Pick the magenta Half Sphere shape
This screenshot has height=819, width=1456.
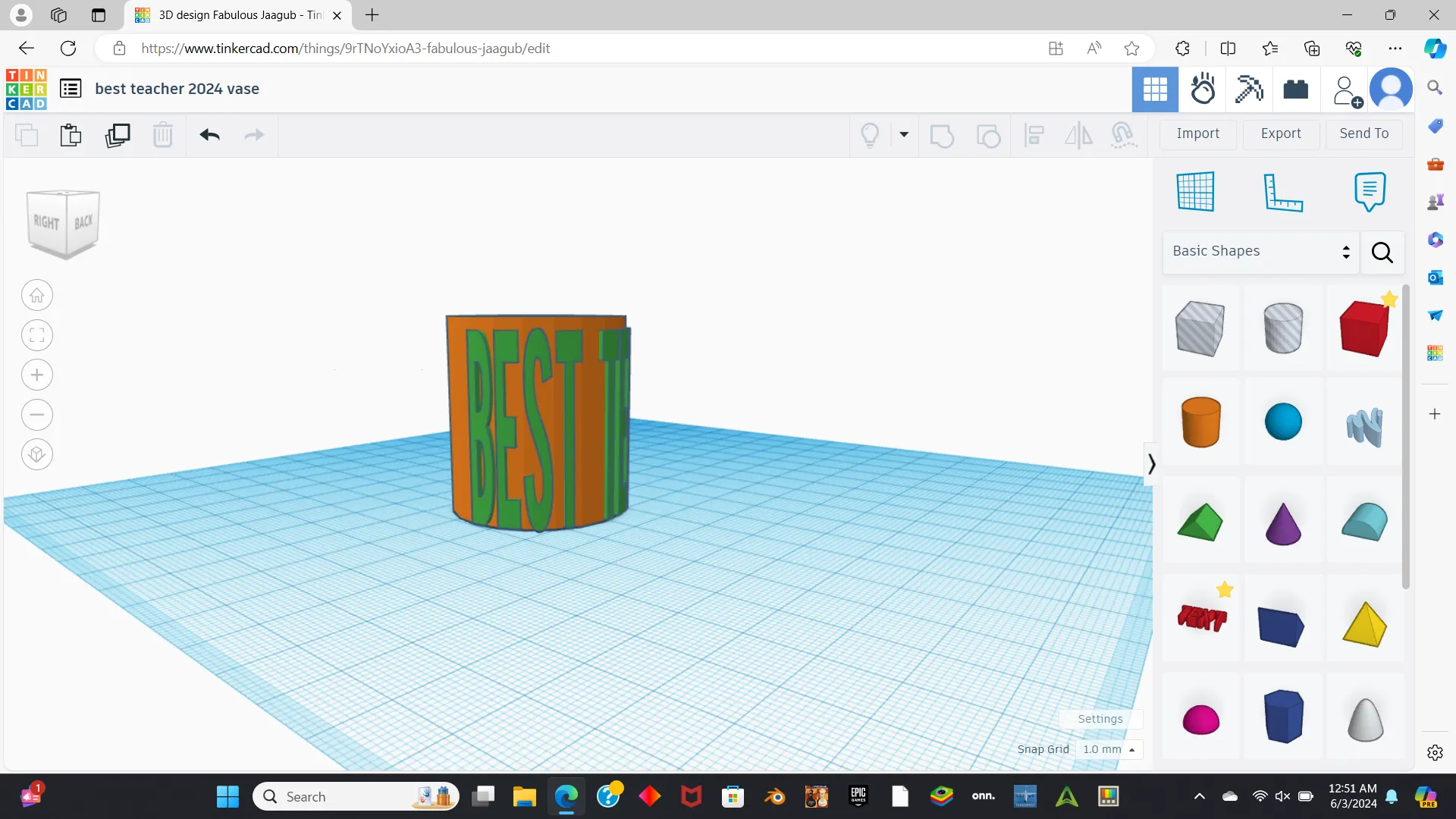click(x=1201, y=719)
